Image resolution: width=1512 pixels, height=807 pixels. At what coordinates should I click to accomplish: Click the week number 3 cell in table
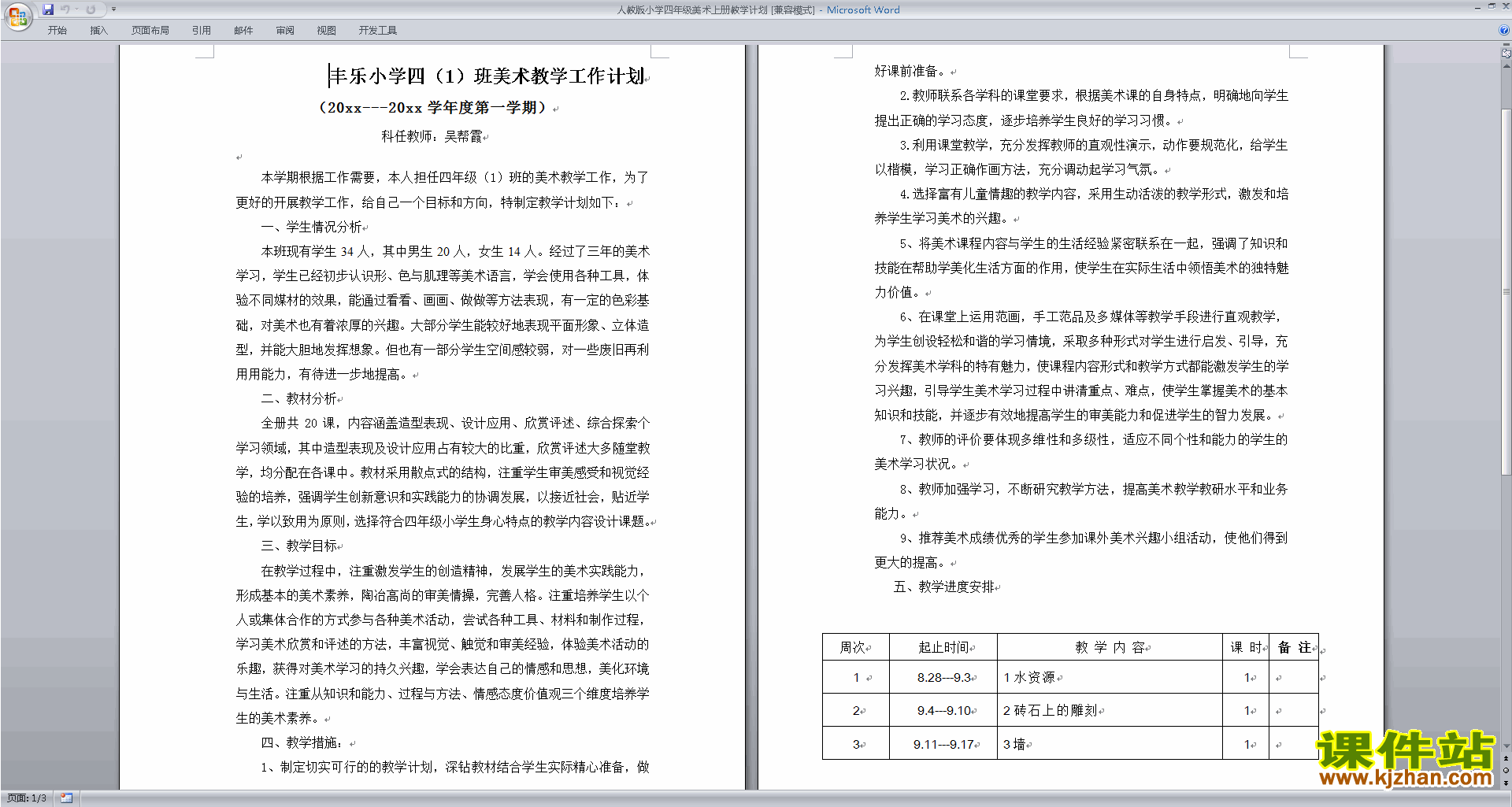pos(856,744)
